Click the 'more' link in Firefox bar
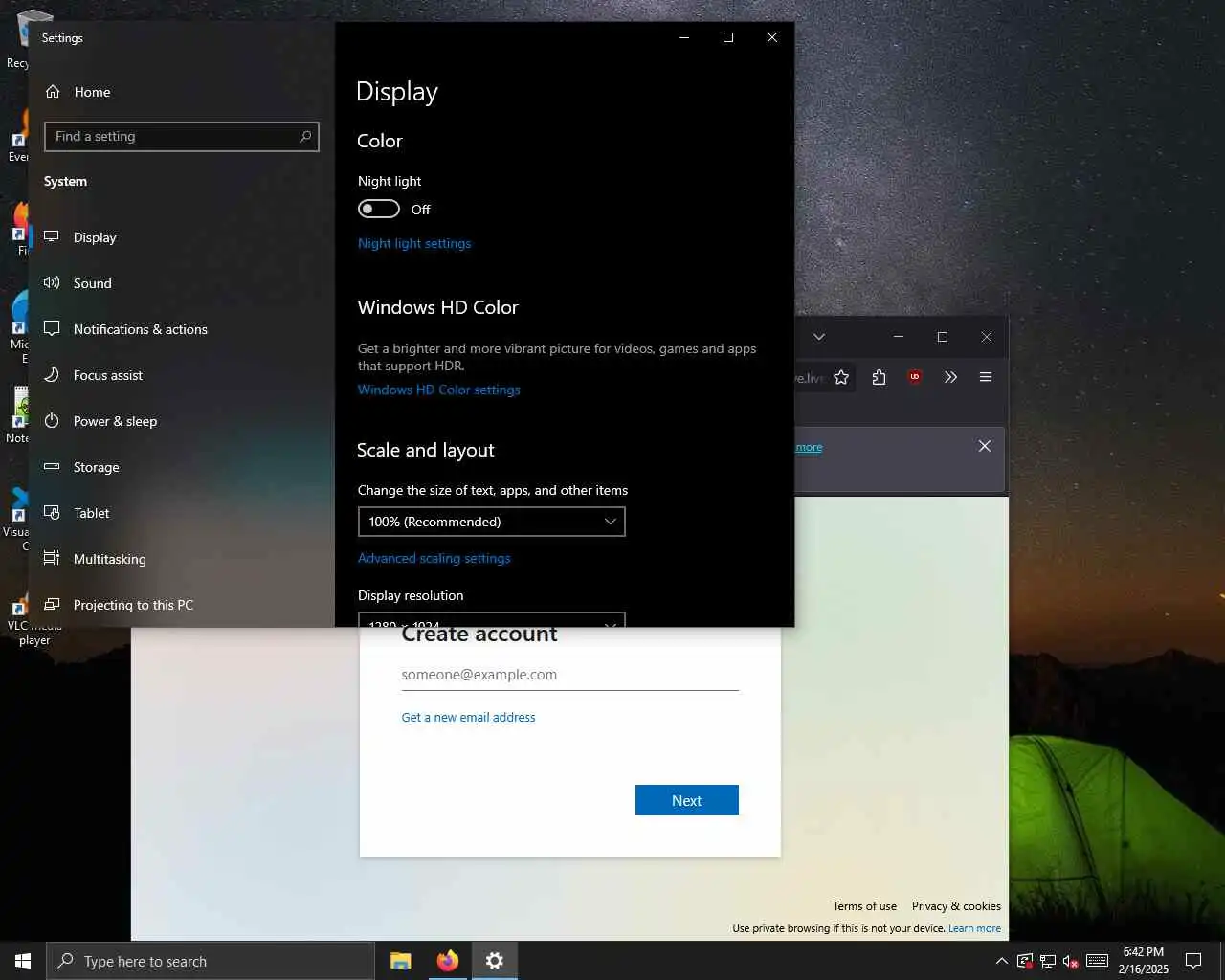Viewport: 1225px width, 980px height. coord(809,447)
